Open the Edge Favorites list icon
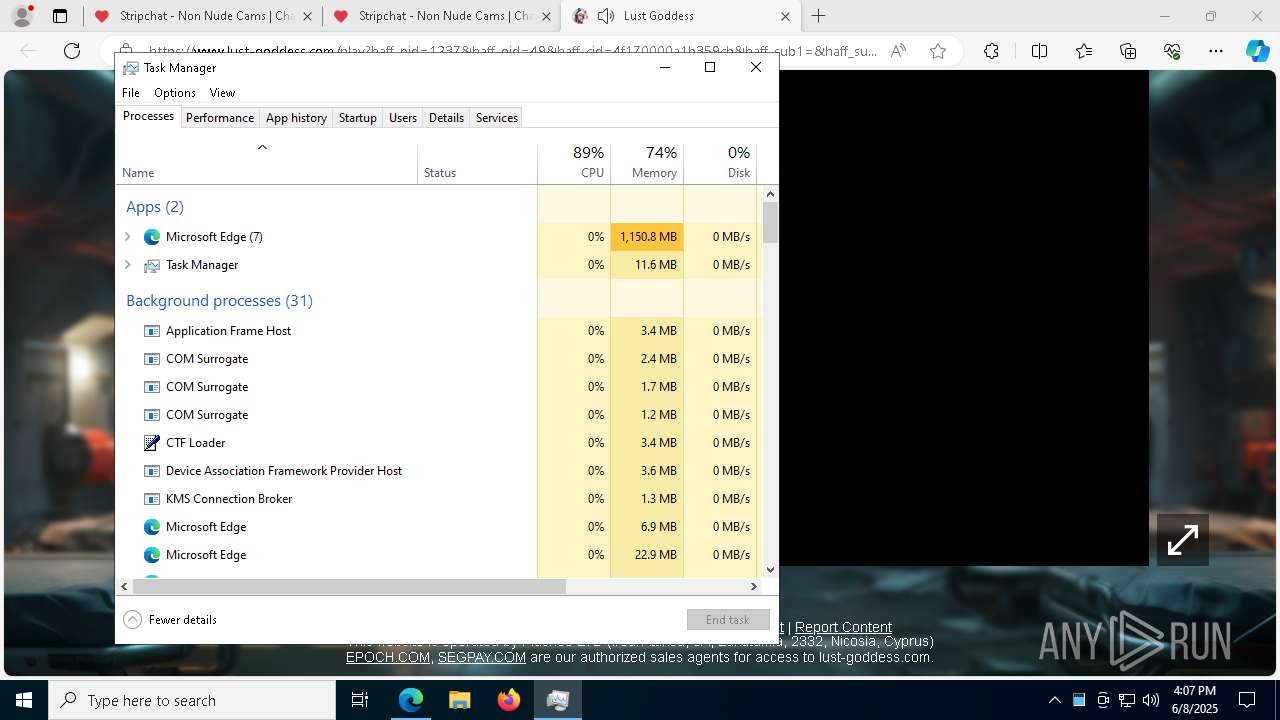The image size is (1280, 720). (1084, 51)
